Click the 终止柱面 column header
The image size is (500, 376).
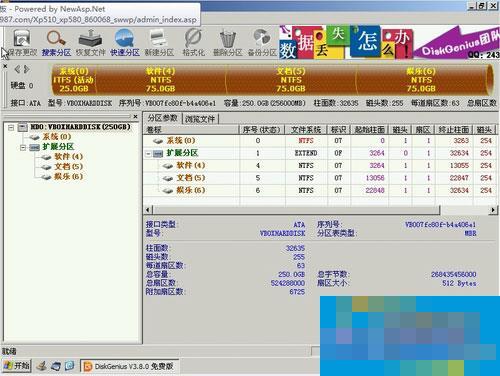[x=454, y=129]
